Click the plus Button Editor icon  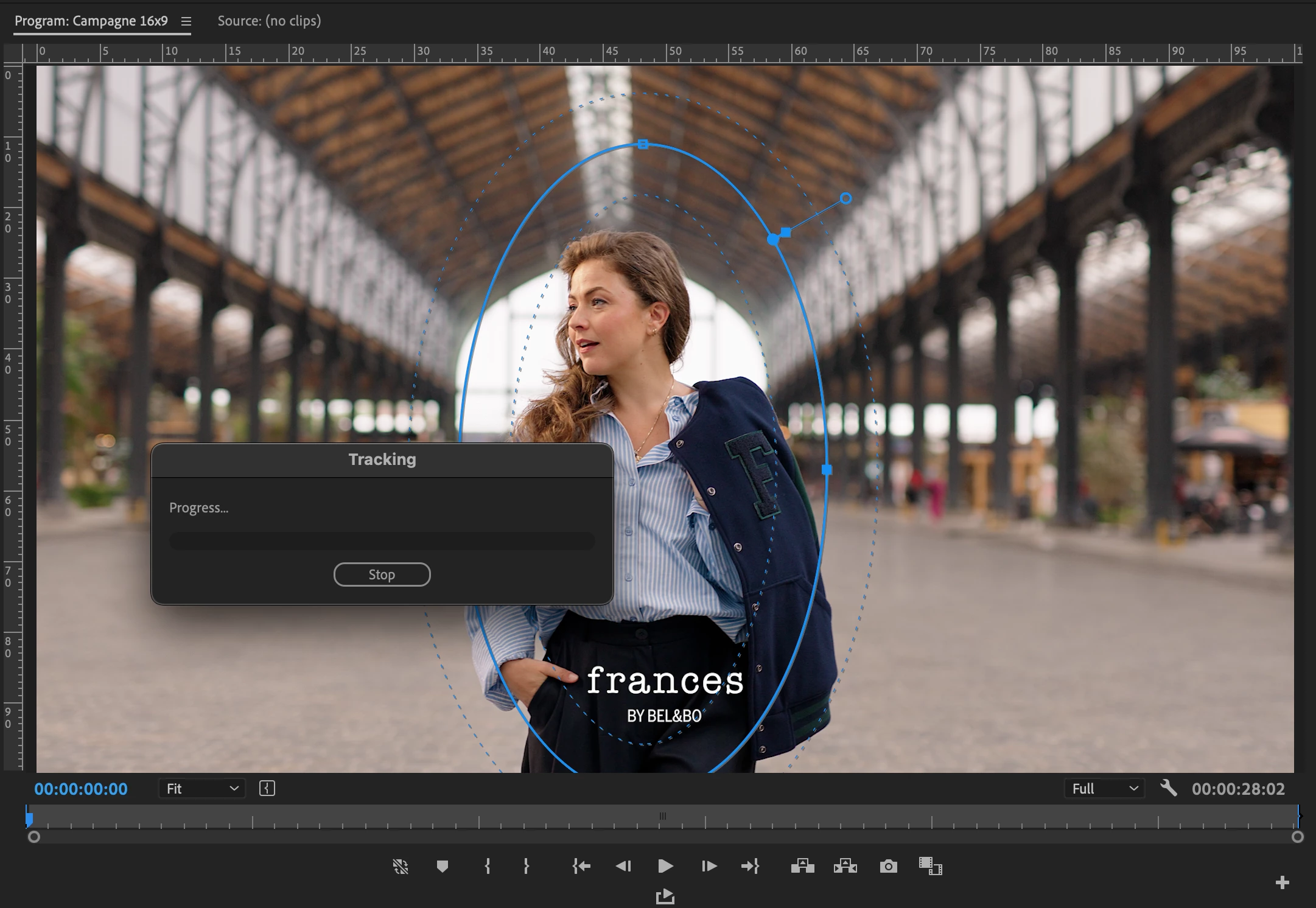coord(1282,882)
